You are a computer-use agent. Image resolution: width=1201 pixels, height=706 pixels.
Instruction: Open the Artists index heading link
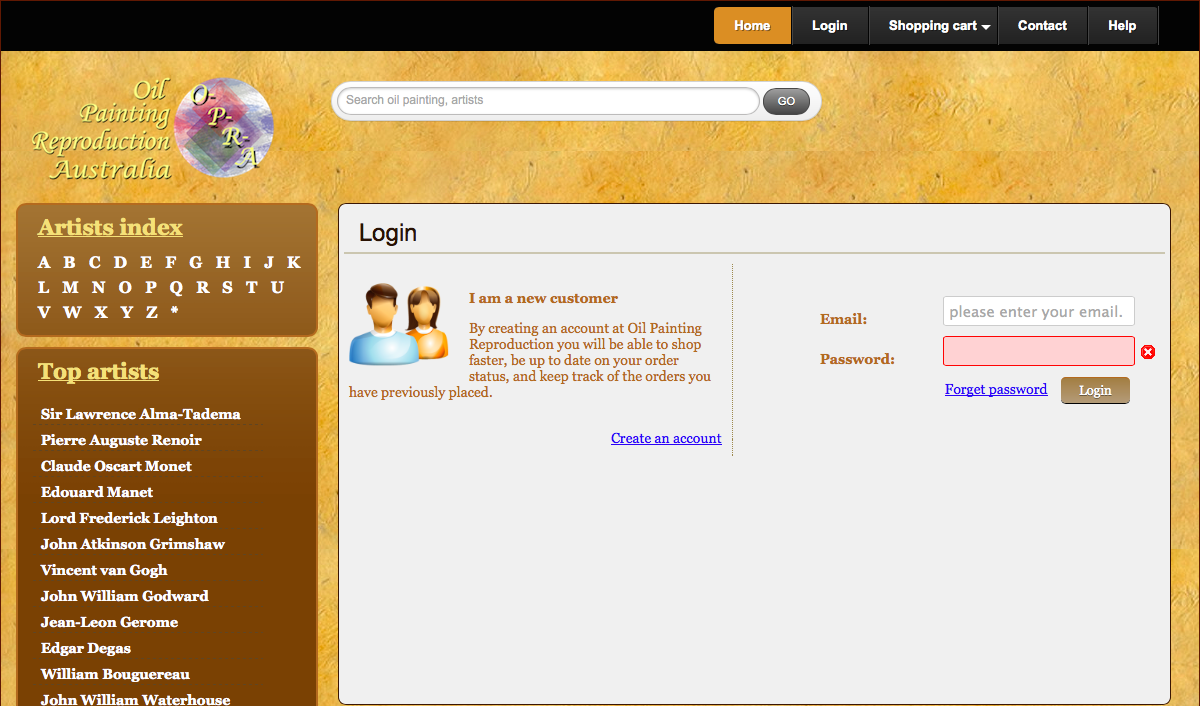[x=110, y=227]
